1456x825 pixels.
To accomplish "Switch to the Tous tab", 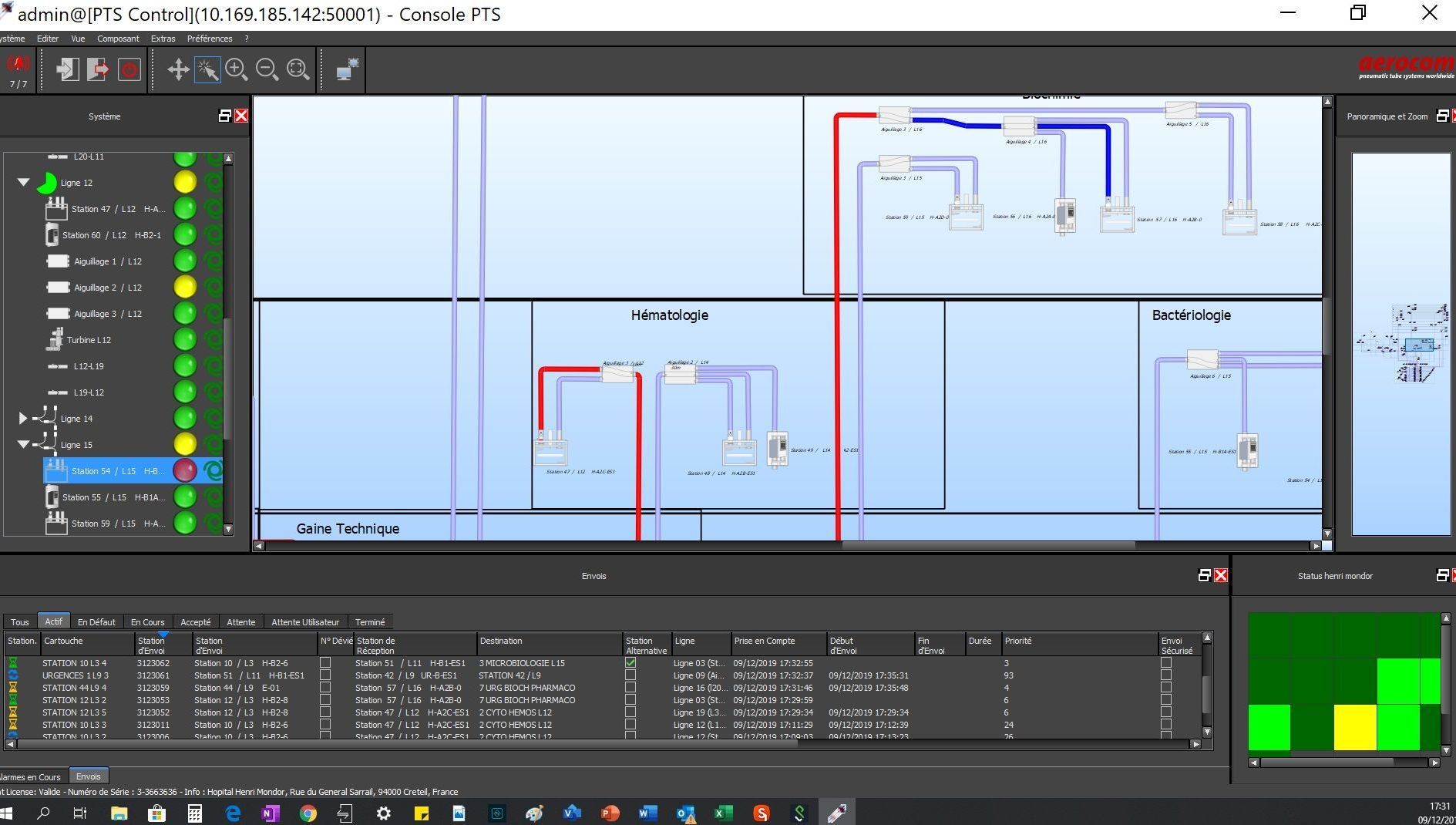I will click(20, 622).
